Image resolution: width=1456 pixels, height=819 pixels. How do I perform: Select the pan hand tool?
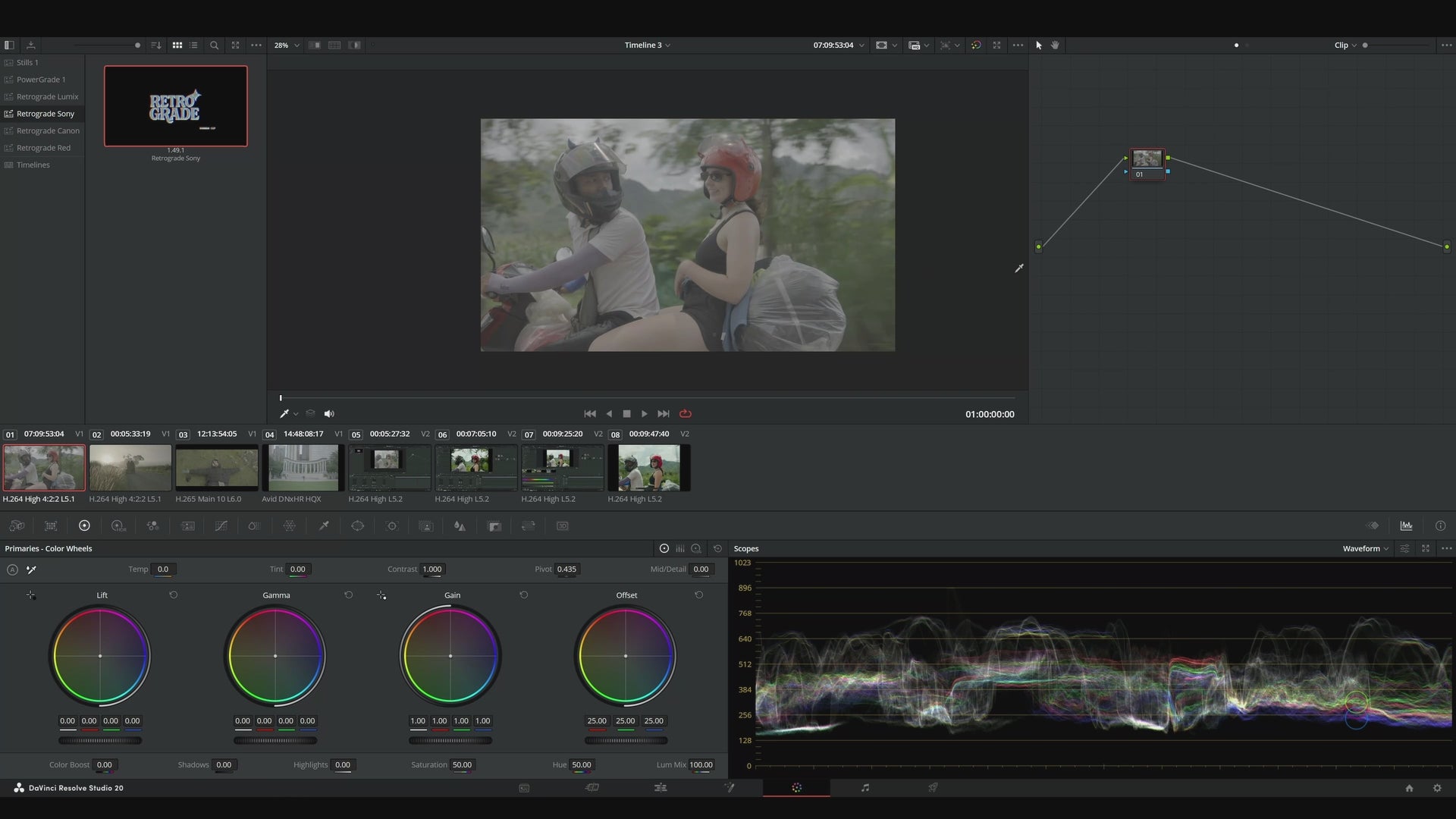[1055, 45]
